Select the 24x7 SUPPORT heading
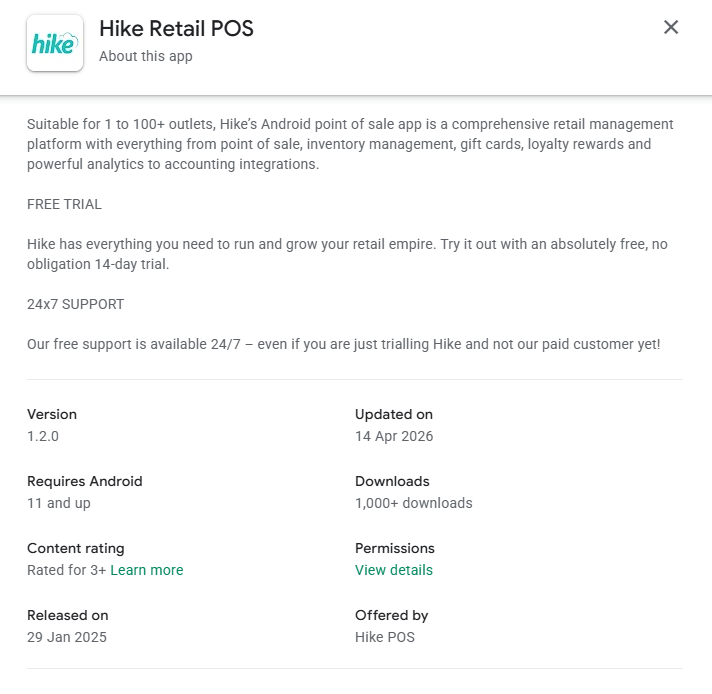This screenshot has height=694, width=712. pos(76,304)
